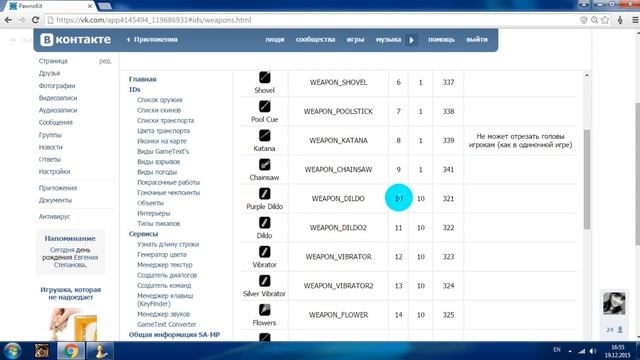Select WEAPON_KATANA text cell
Image resolution: width=640 pixels, height=360 pixels.
pos(338,140)
